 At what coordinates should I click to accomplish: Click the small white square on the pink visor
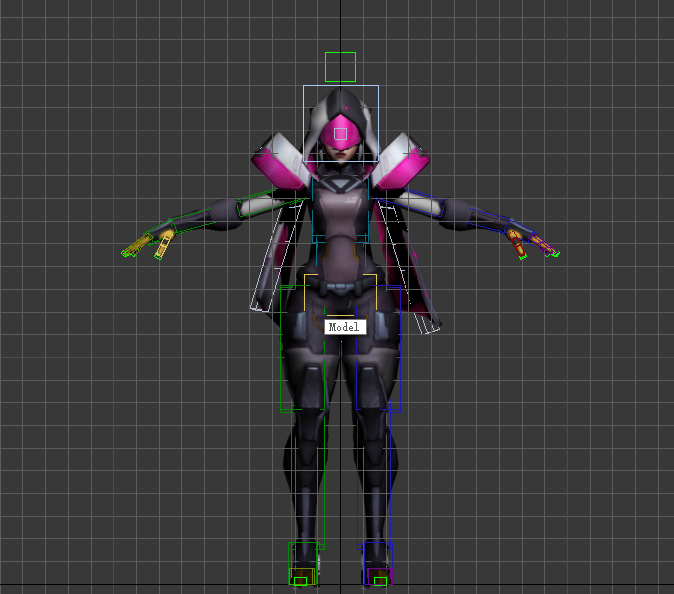340,133
